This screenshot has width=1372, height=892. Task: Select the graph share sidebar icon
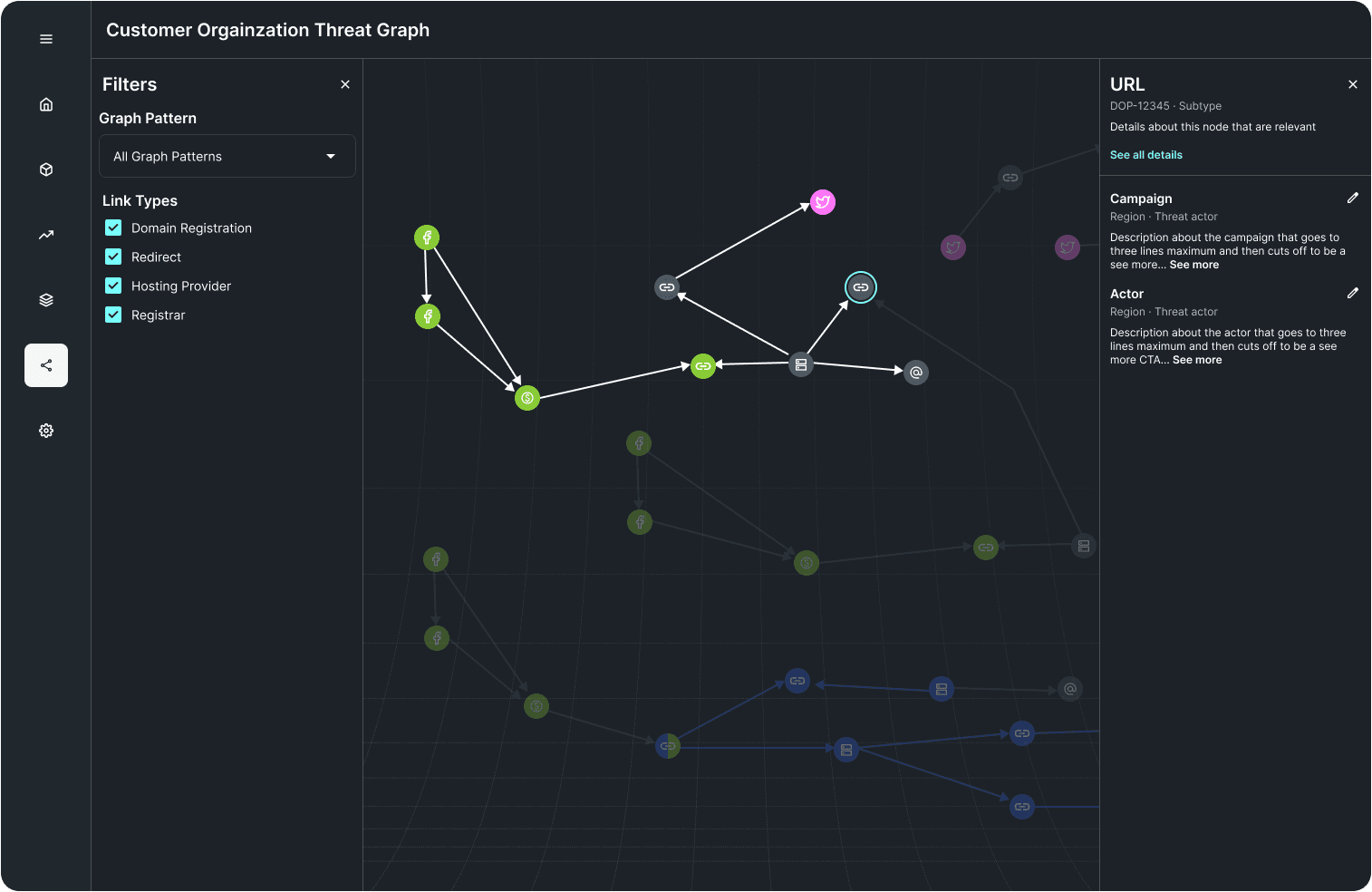[46, 365]
